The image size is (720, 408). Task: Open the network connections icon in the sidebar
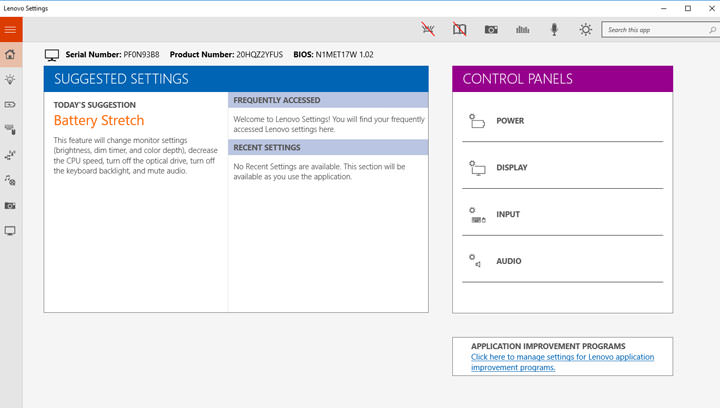point(10,155)
